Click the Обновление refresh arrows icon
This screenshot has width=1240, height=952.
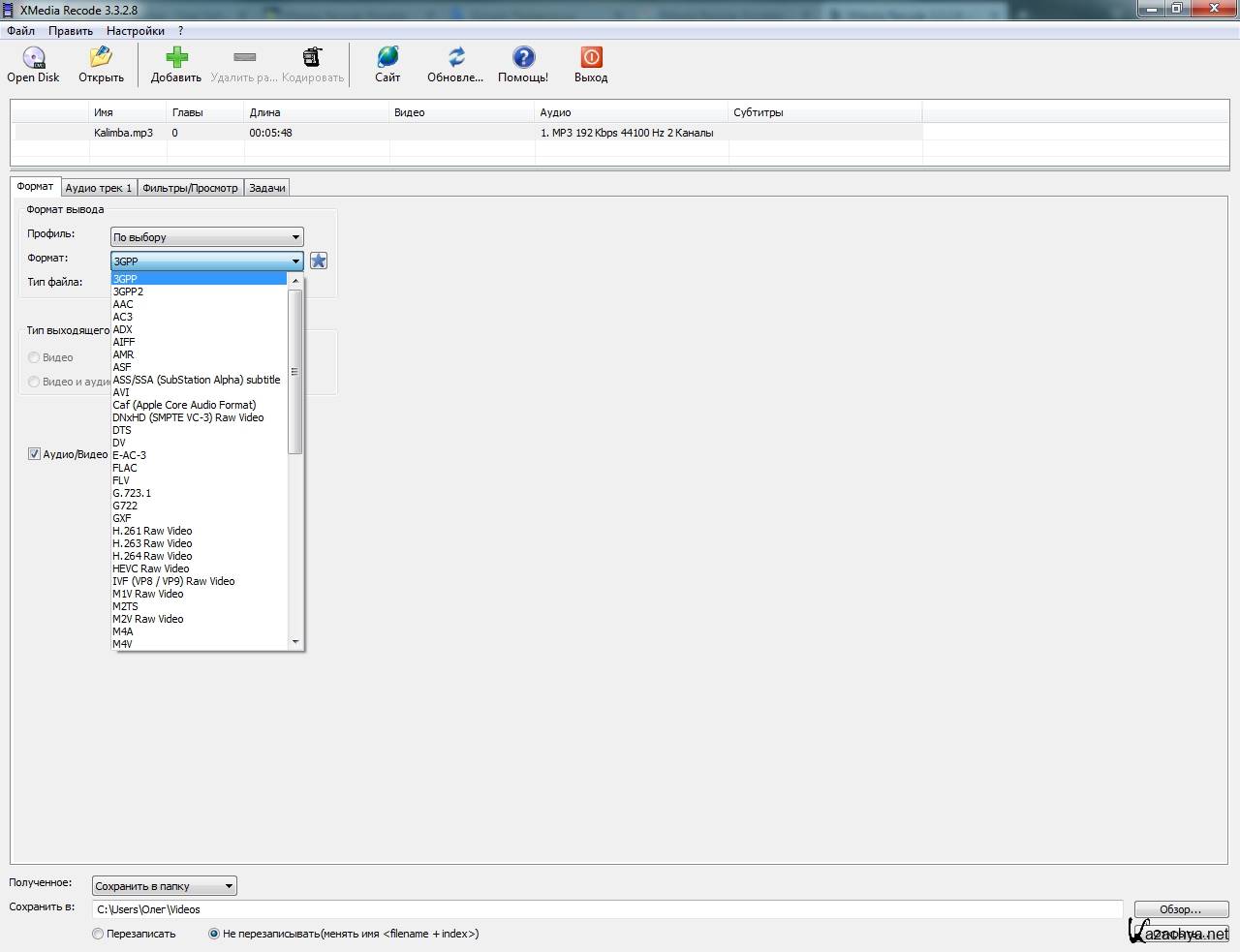point(455,58)
